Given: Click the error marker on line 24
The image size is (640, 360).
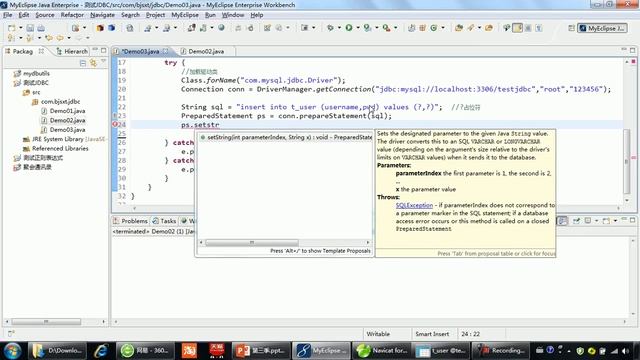Looking at the screenshot, I should (115, 124).
